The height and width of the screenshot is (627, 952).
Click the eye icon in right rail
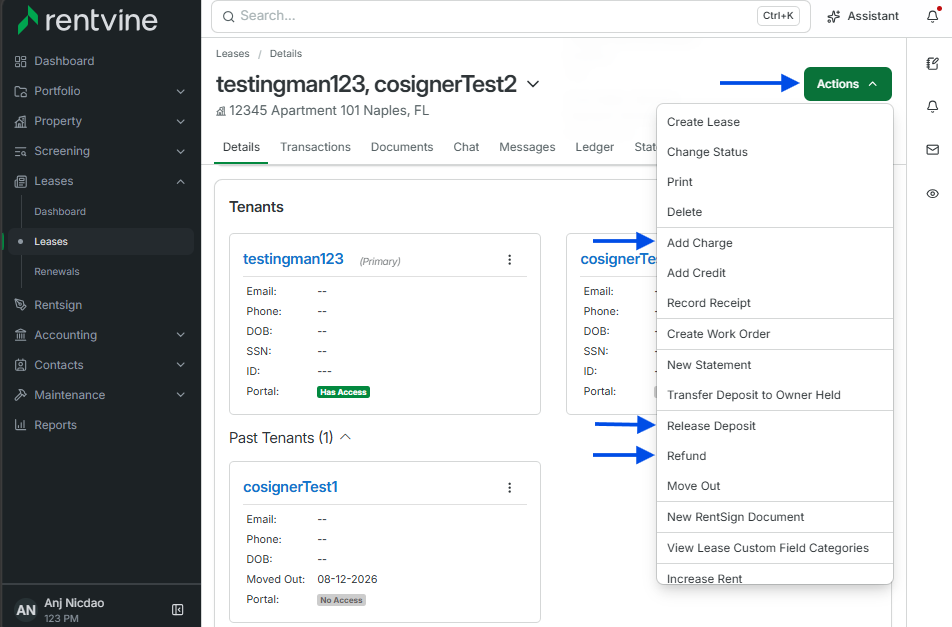[x=933, y=194]
